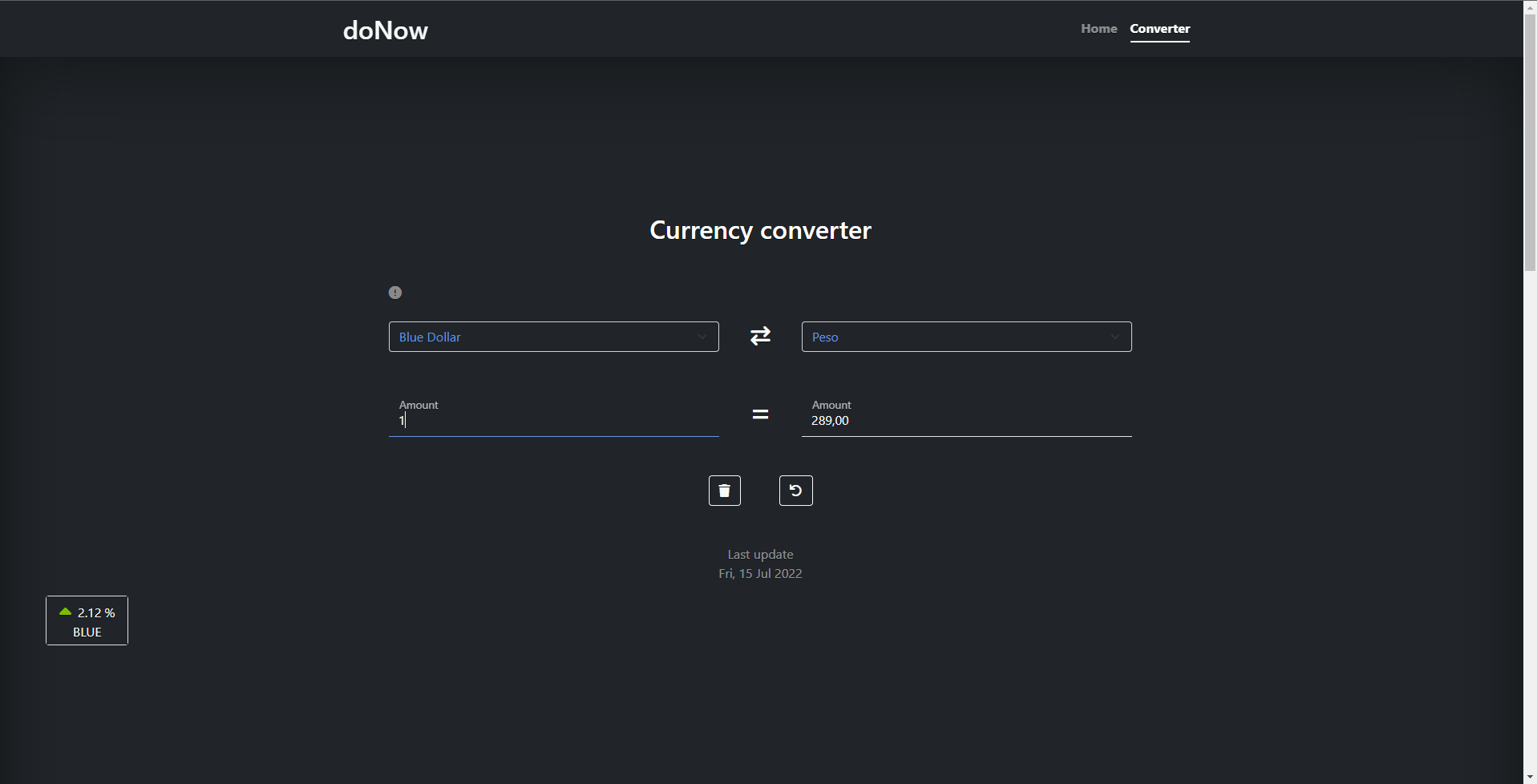Click the green up-arrow indicator next to 2.12%
Image resolution: width=1537 pixels, height=784 pixels.
pyautogui.click(x=64, y=611)
